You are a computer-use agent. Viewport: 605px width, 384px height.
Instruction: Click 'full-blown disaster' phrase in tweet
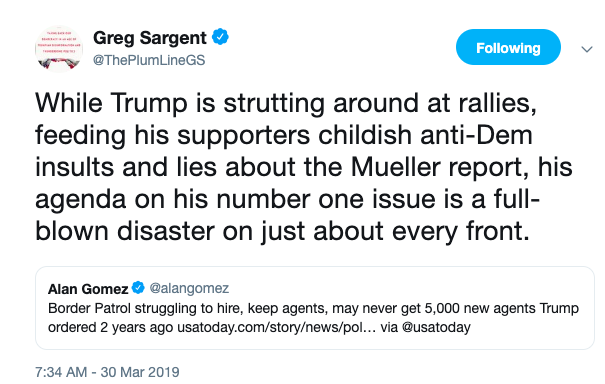[x=287, y=215]
